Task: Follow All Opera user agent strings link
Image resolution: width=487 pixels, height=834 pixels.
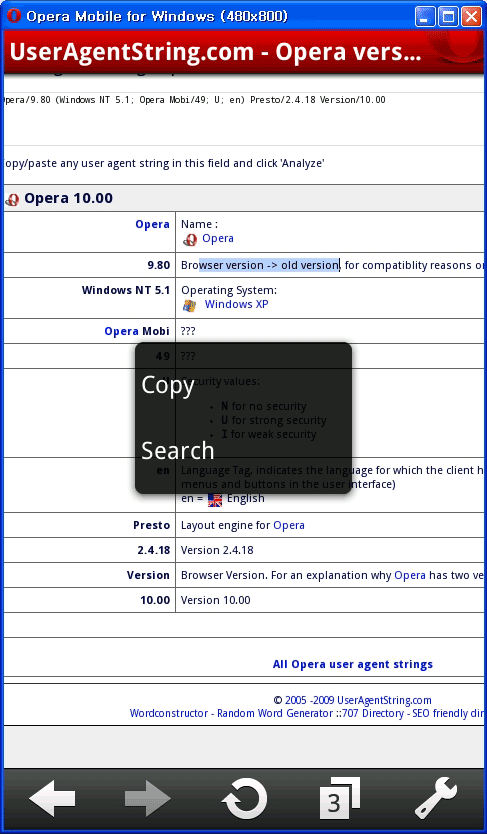Action: point(352,664)
